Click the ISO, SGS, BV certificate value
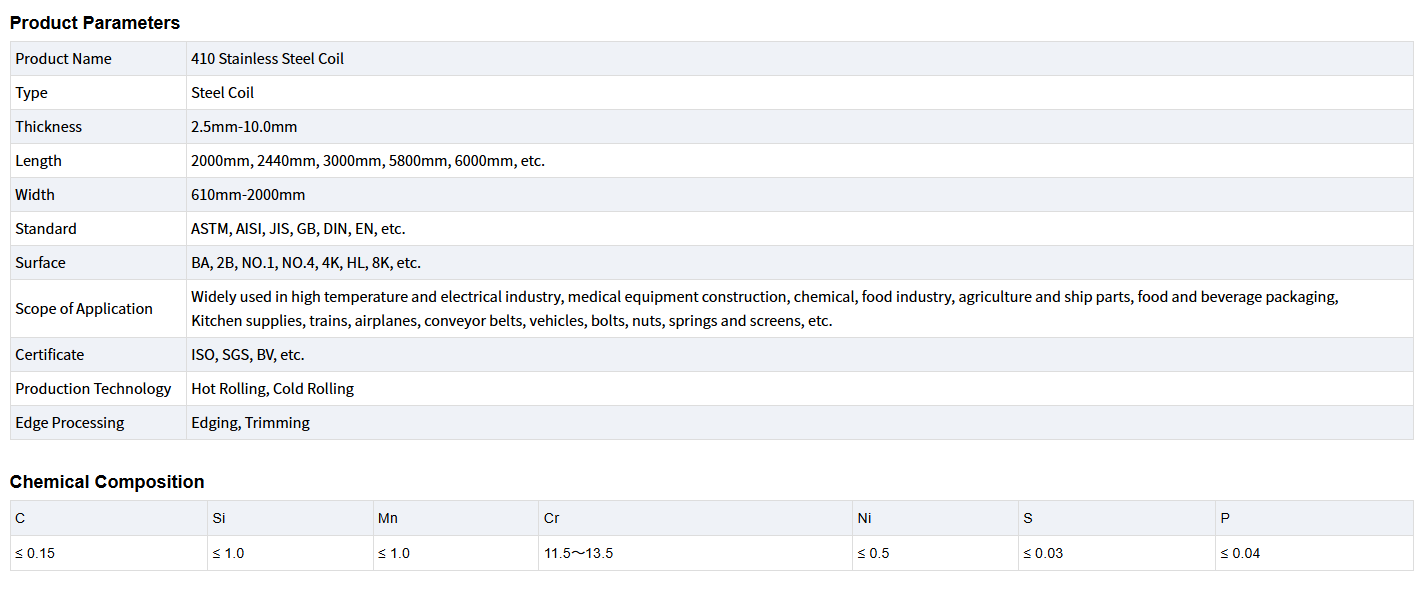 coord(247,355)
